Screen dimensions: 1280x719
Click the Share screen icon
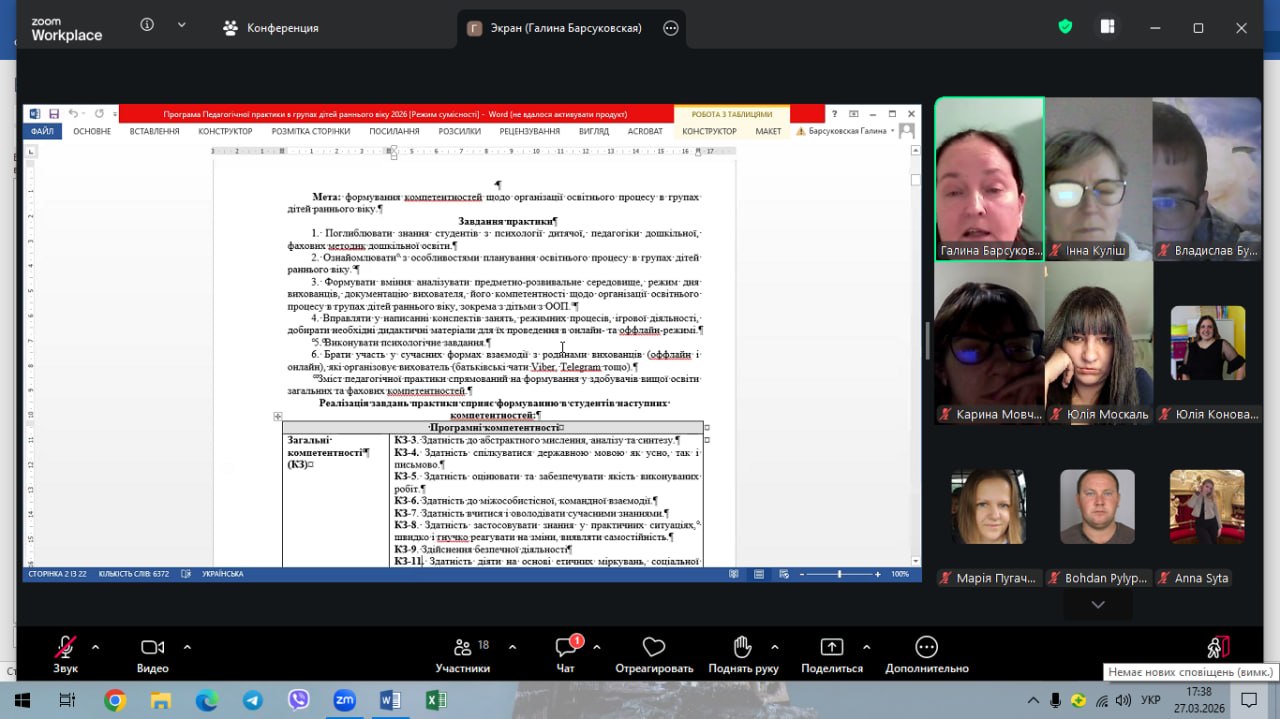point(831,648)
